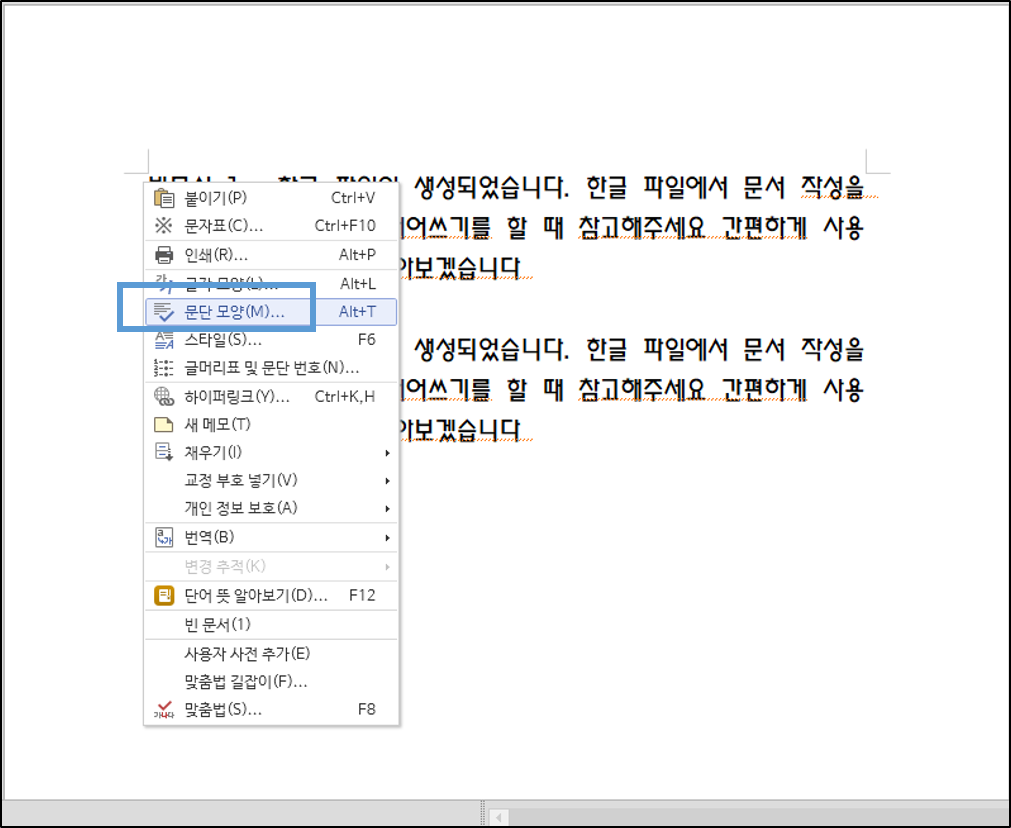
Task: Open 문단 모양(M)... dialog entry
Action: [x=271, y=311]
